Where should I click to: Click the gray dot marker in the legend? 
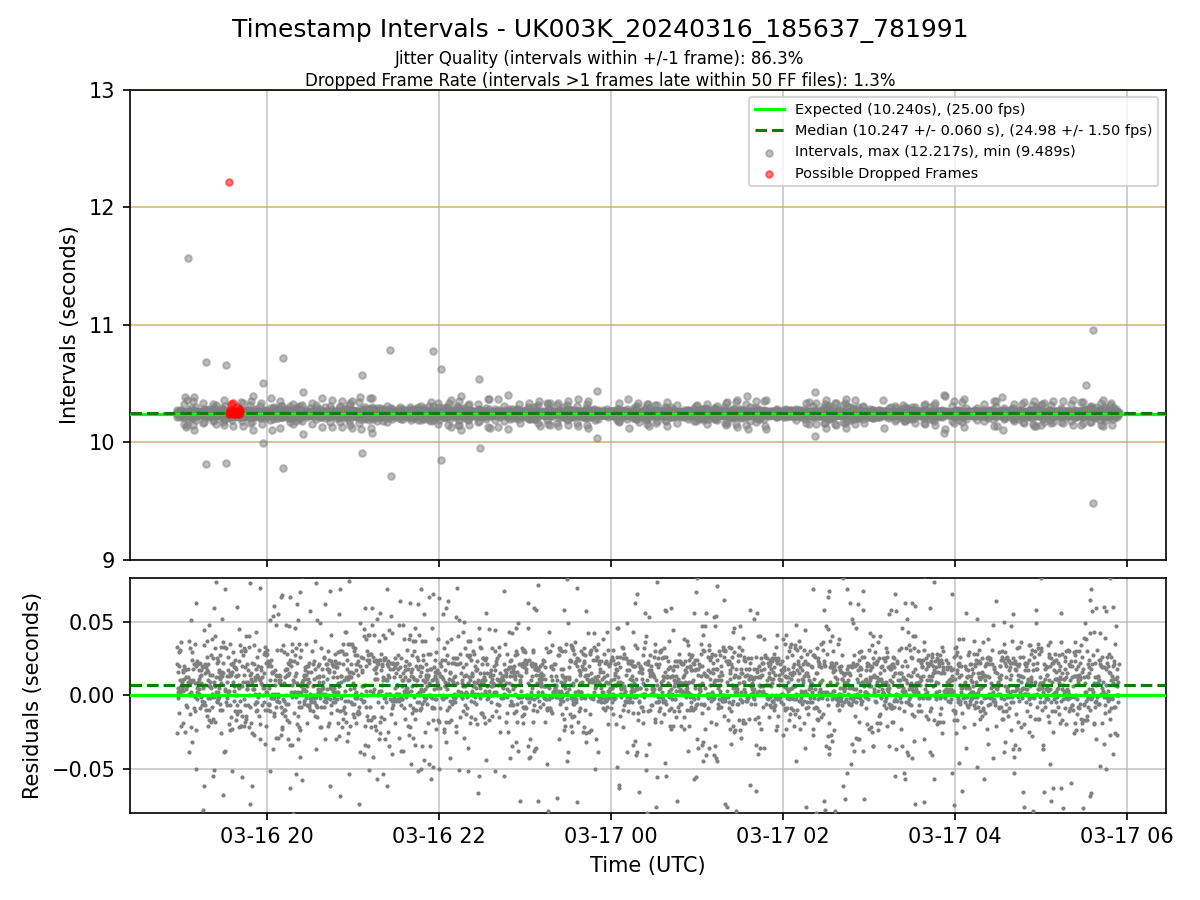pyautogui.click(x=769, y=153)
